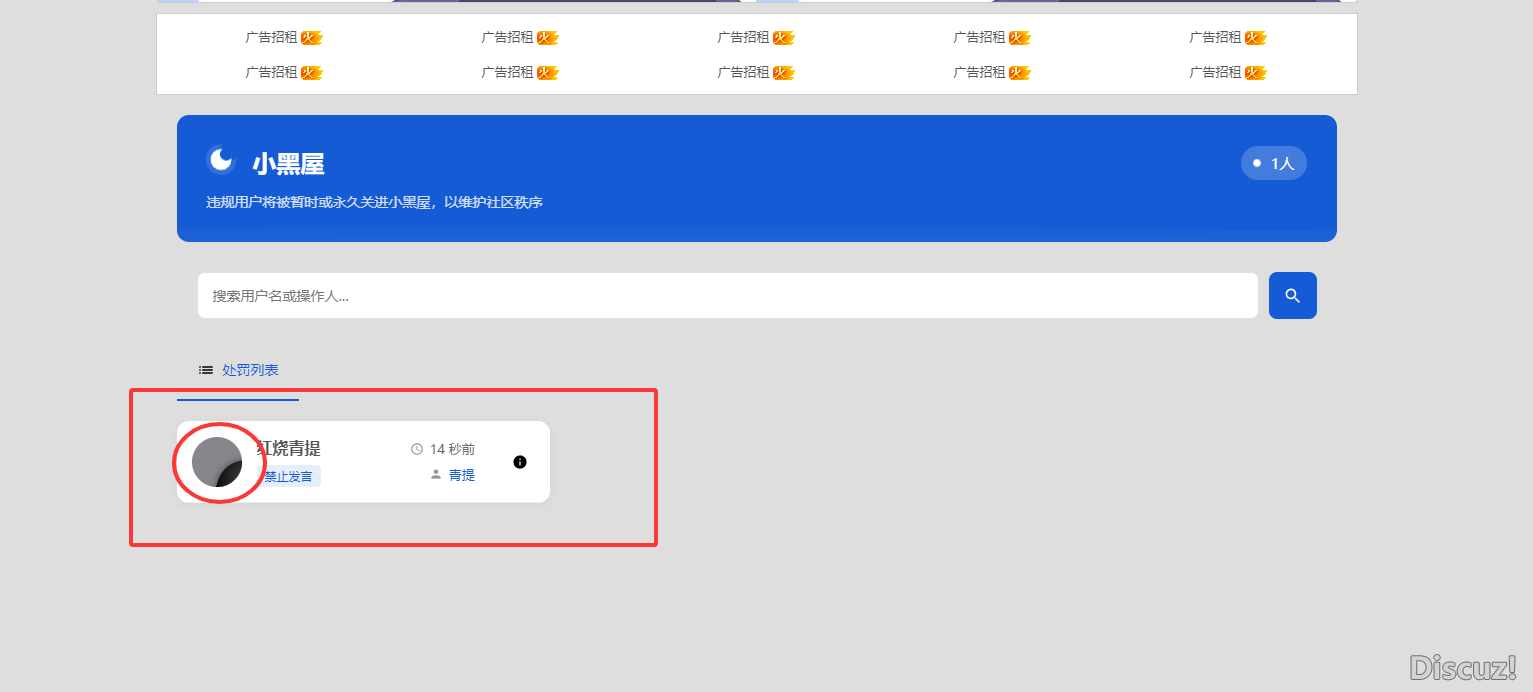Focus the 搜索用户名或操作人 search field
Screen dimensions: 1533x692
coord(727,296)
